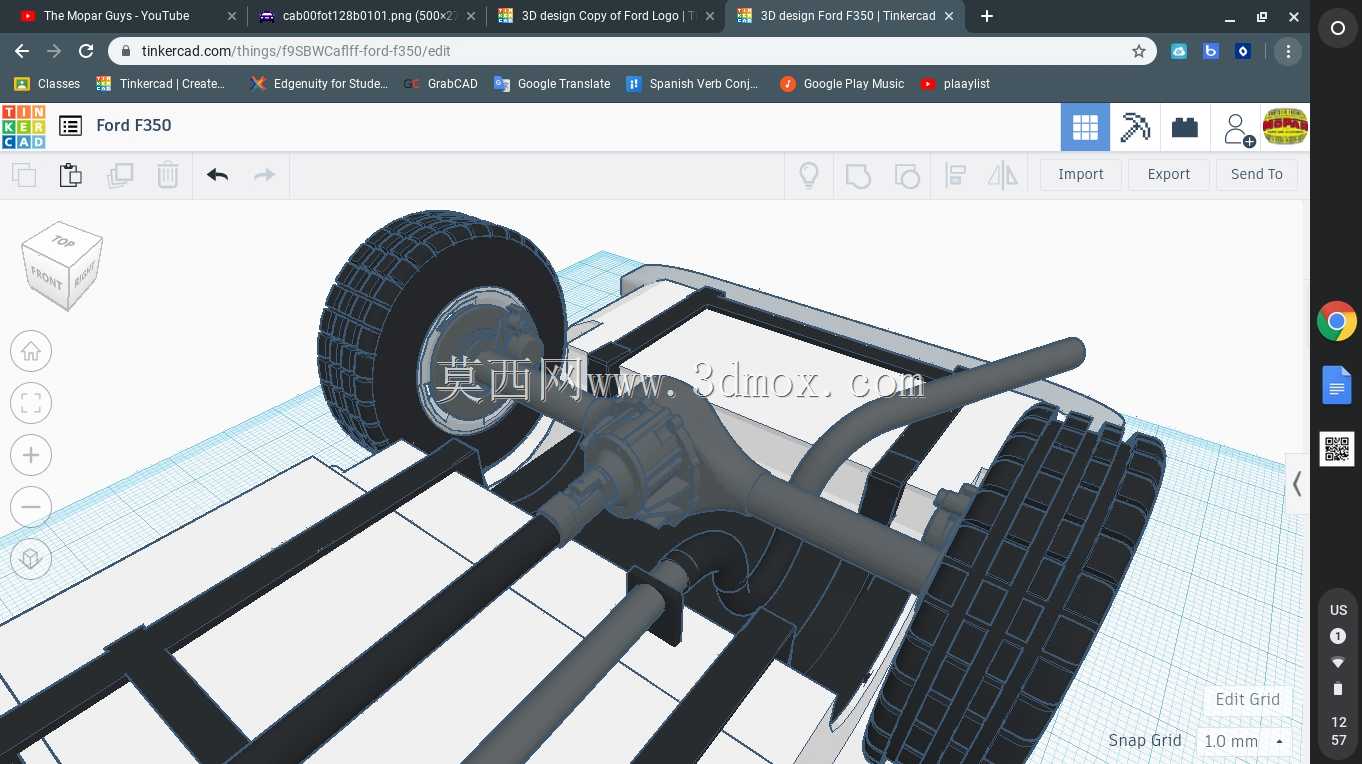Click the Paste toolbar icon
1362x764 pixels.
click(71, 175)
